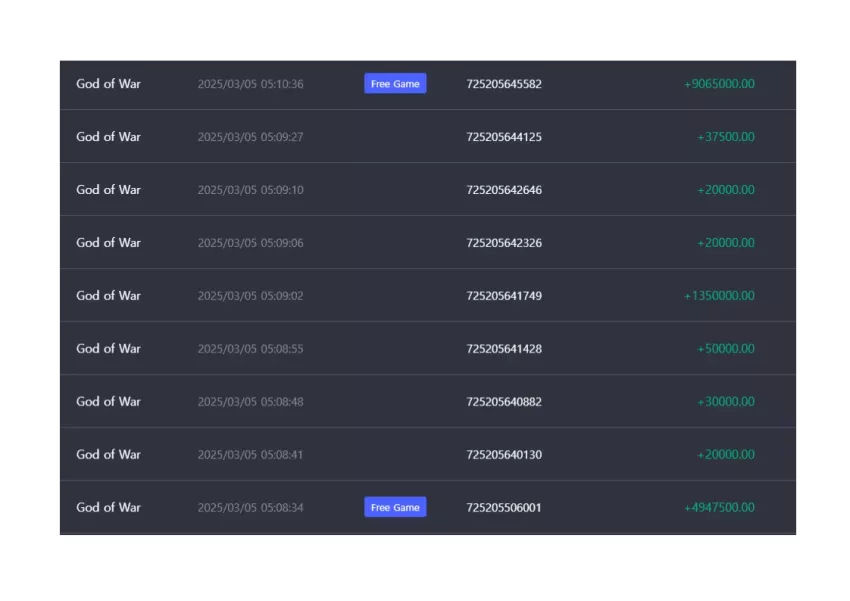Click the +1350000.00 win amount
The width and height of the screenshot is (850, 601).
[x=719, y=296]
